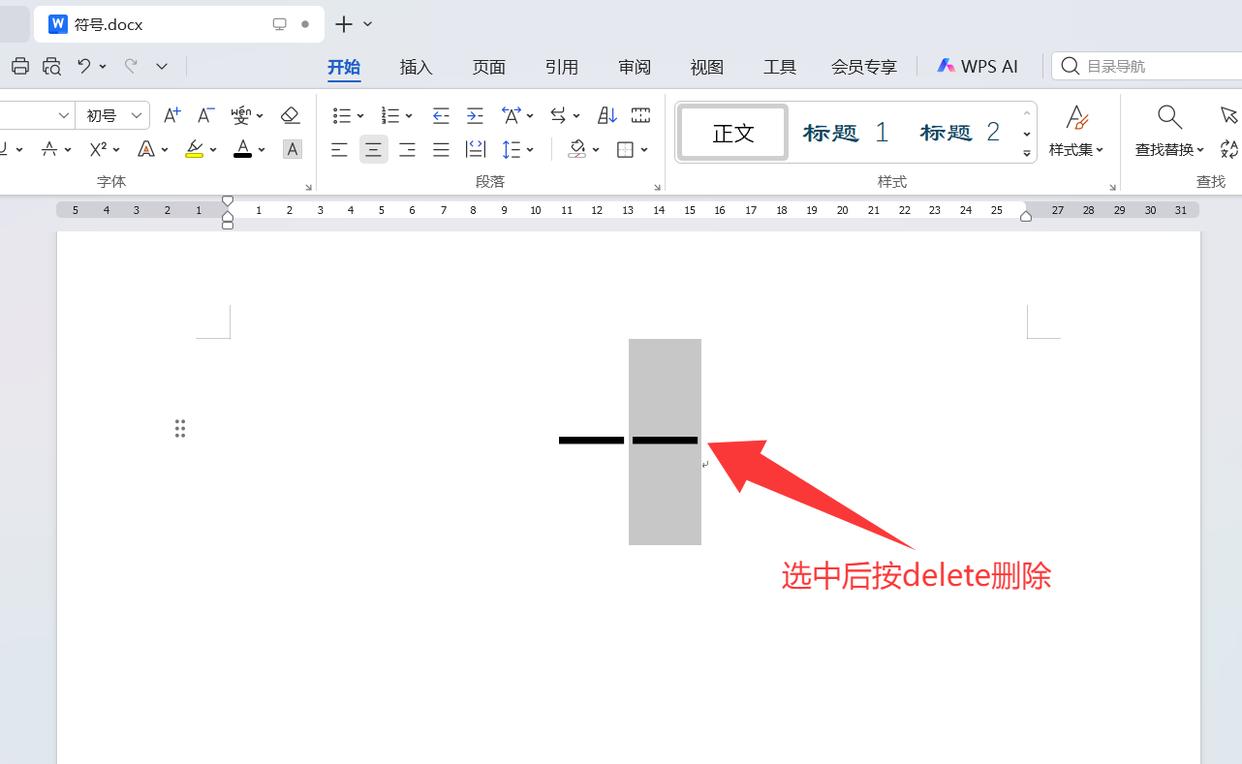Click the line spacing icon
This screenshot has height=764, width=1242.
tap(511, 150)
